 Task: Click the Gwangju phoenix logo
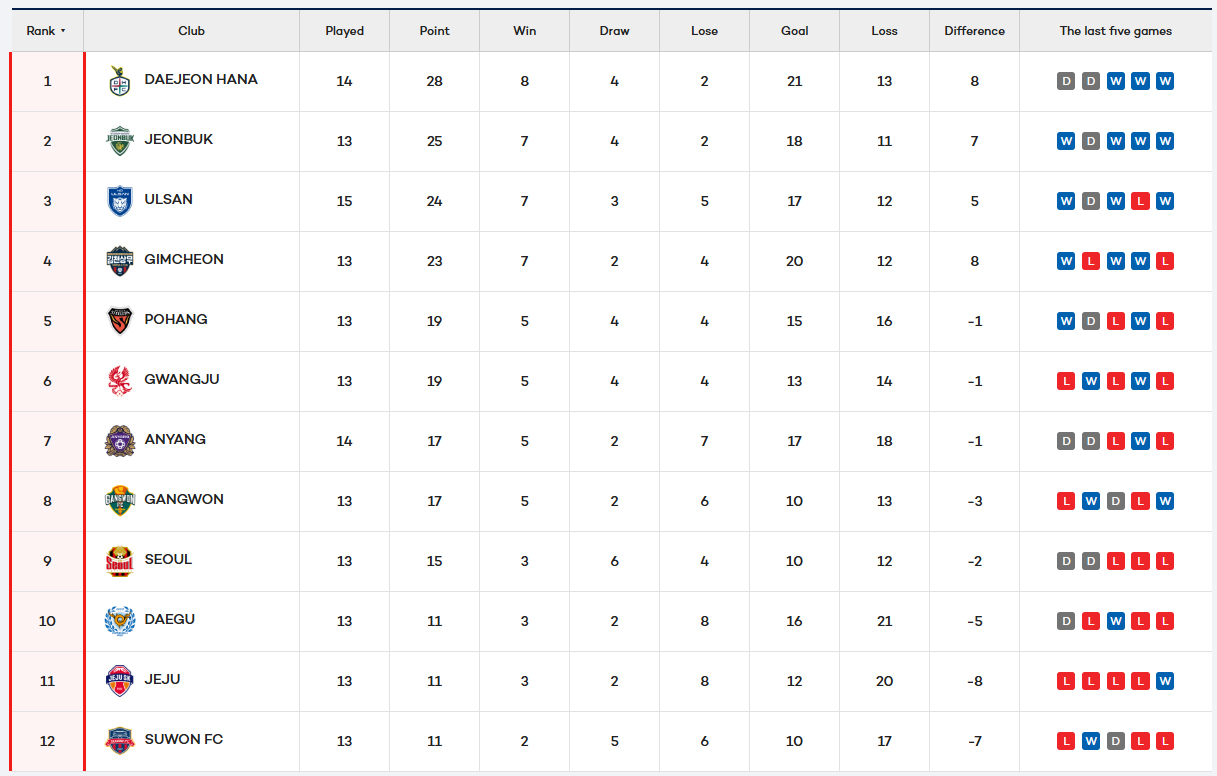[120, 381]
